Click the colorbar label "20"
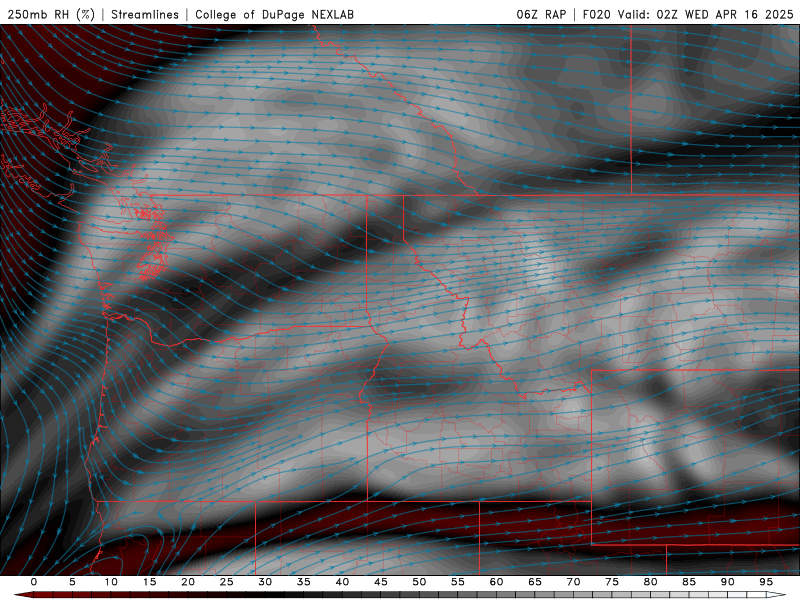This screenshot has width=800, height=600. 188,582
